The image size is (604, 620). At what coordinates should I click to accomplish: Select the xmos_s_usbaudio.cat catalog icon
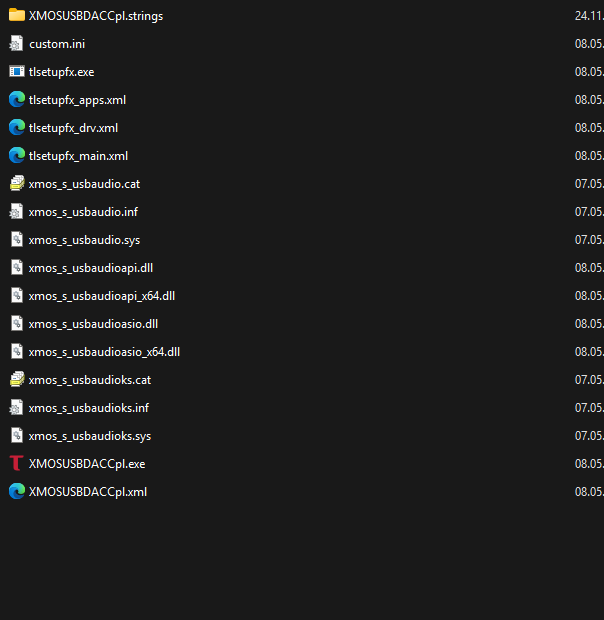[x=17, y=183]
